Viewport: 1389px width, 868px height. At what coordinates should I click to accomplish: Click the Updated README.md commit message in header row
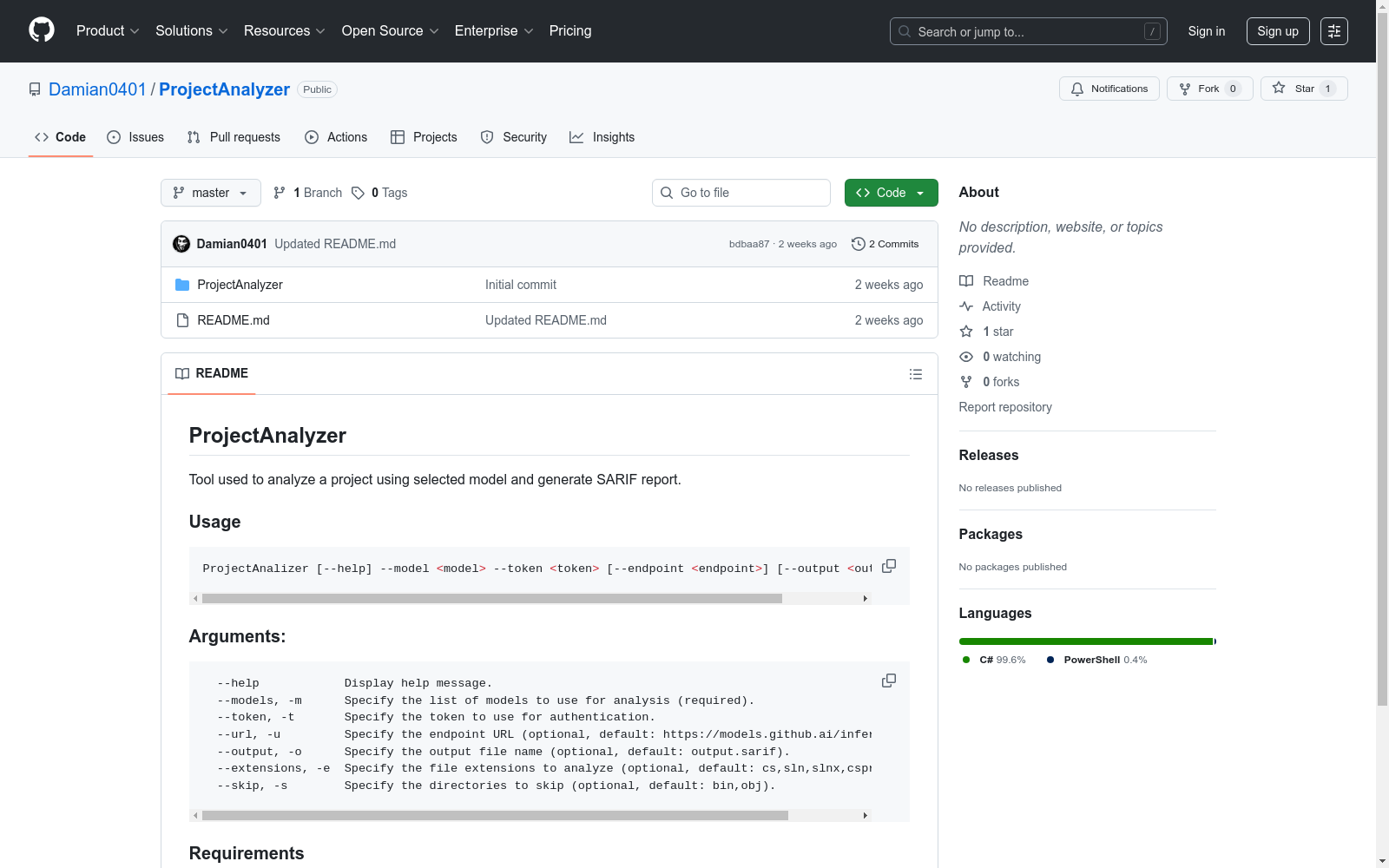click(x=335, y=244)
